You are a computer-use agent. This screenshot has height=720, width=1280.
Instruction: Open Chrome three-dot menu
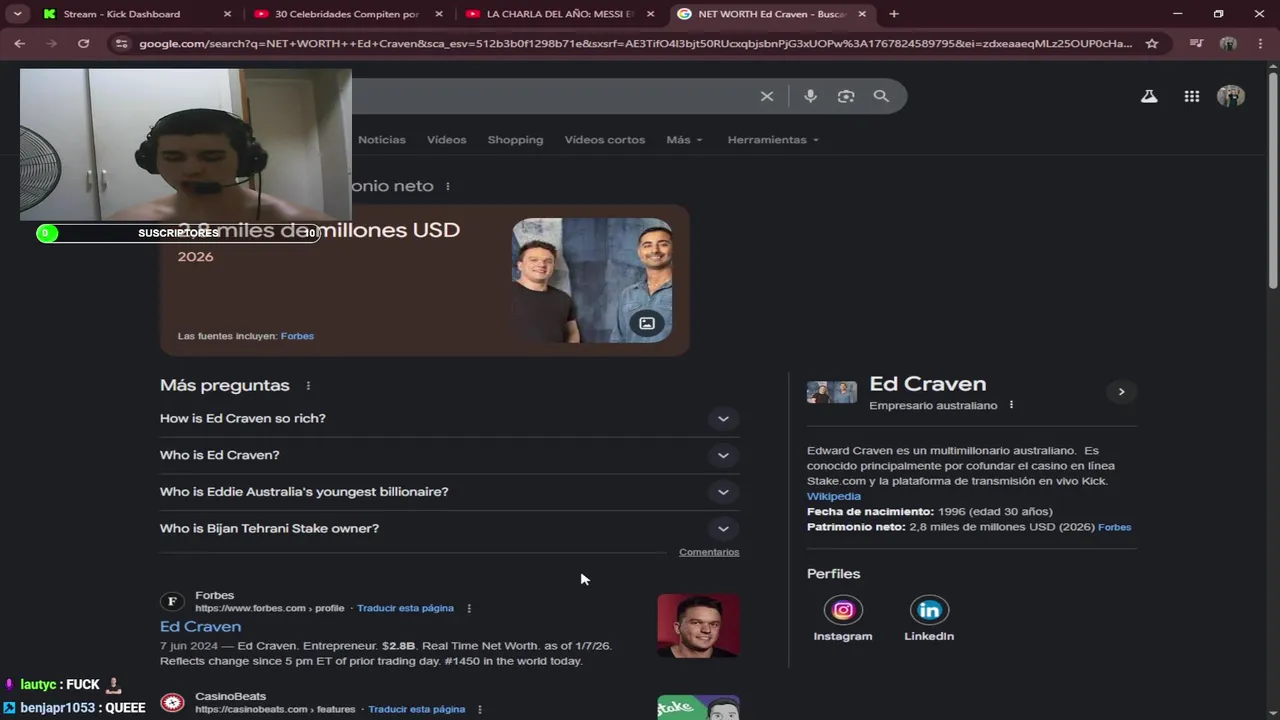click(1260, 43)
